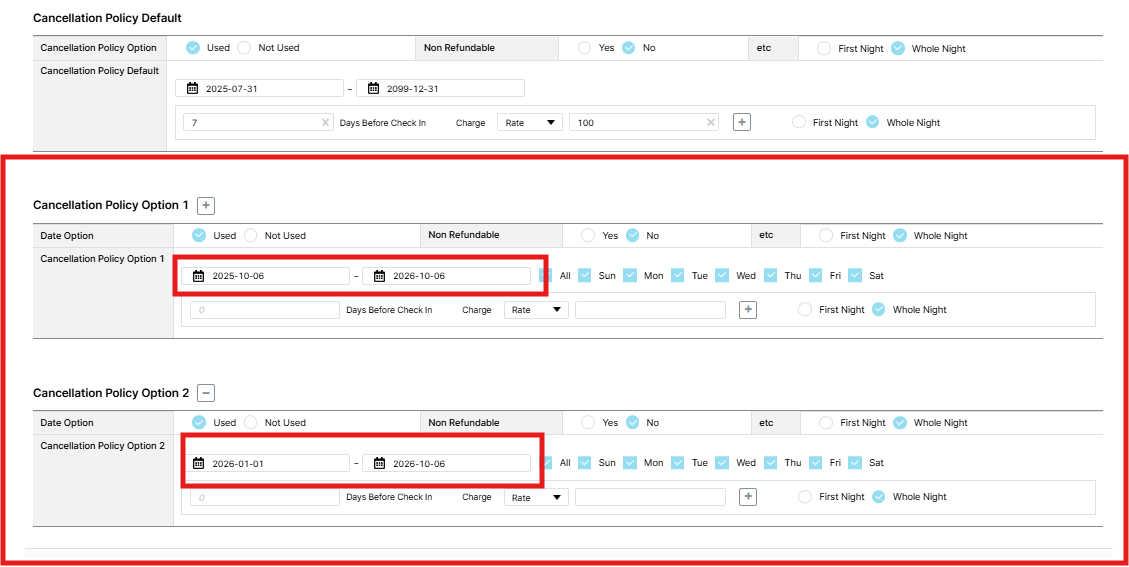Click Option 1 start date field 2025-10-06
Image resolution: width=1129 pixels, height=567 pixels.
(x=266, y=276)
